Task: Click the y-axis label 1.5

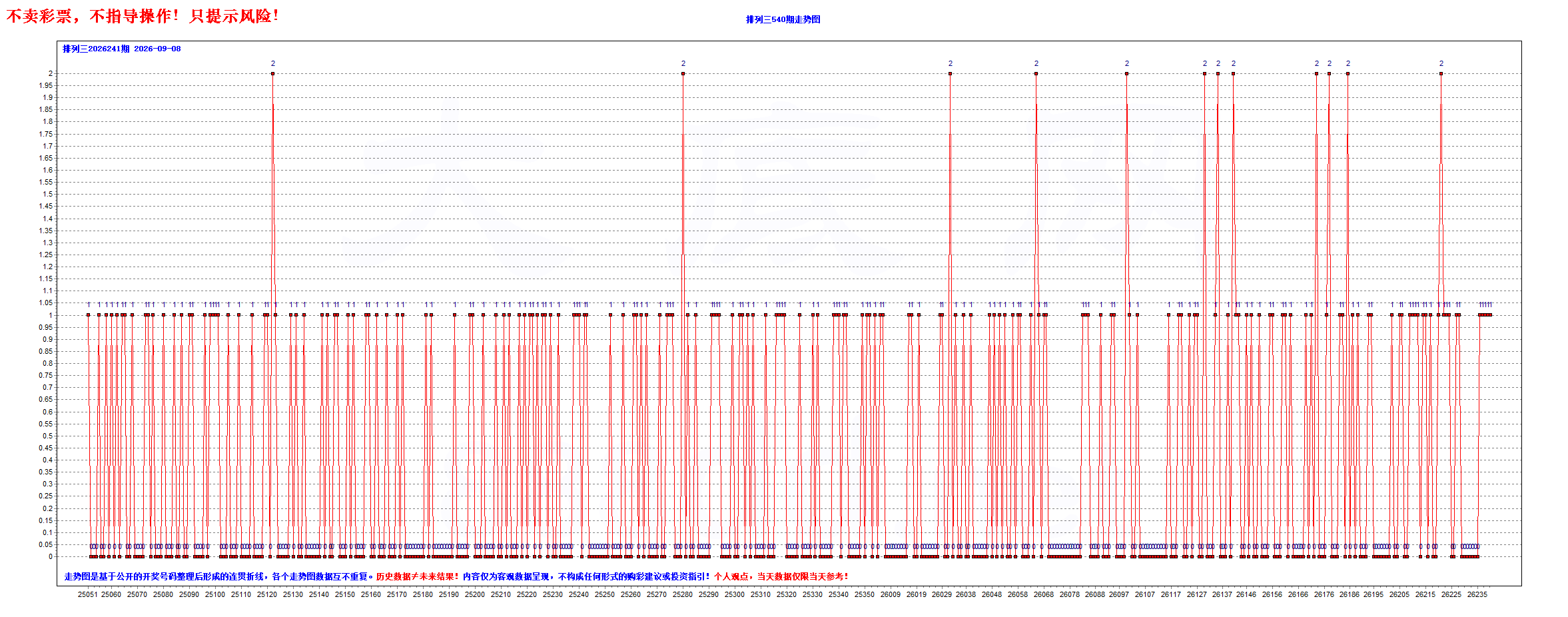Action: pyautogui.click(x=47, y=195)
